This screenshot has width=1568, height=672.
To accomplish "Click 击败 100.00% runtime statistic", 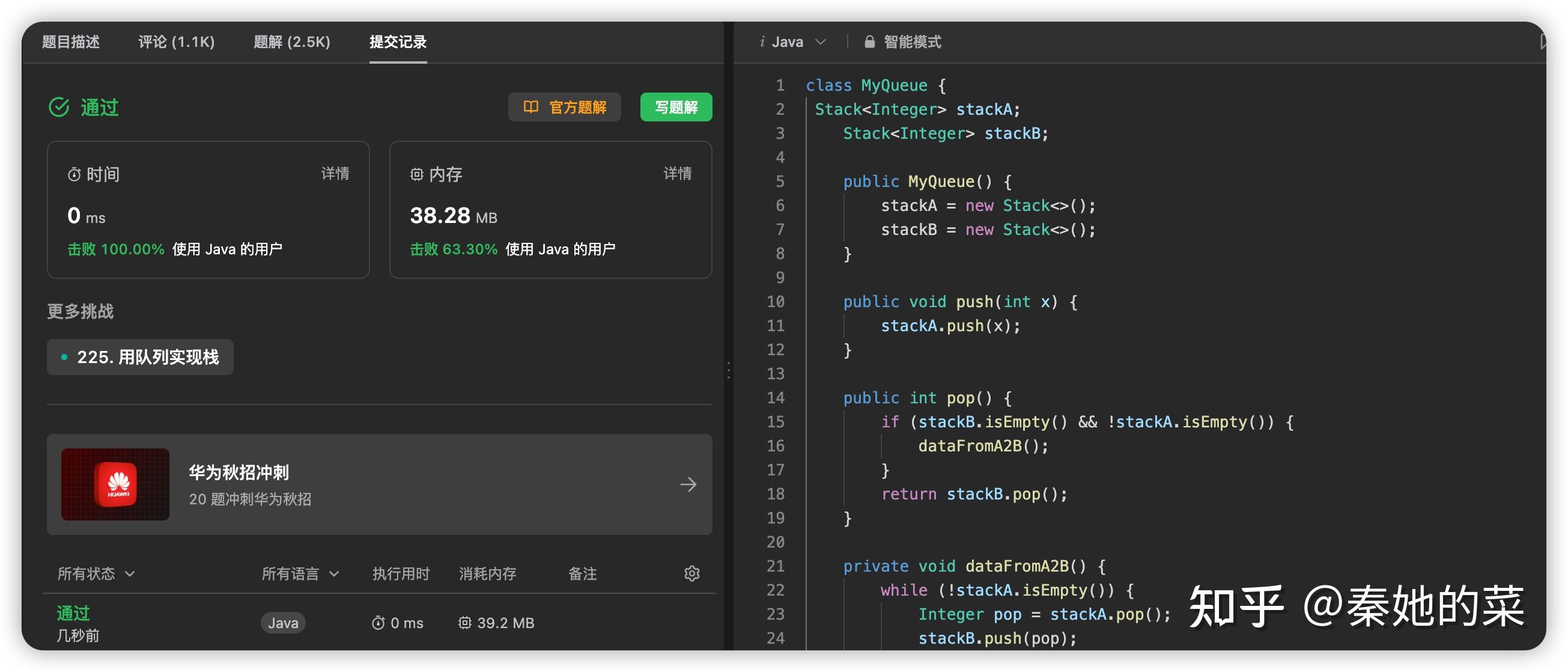I will click(116, 249).
